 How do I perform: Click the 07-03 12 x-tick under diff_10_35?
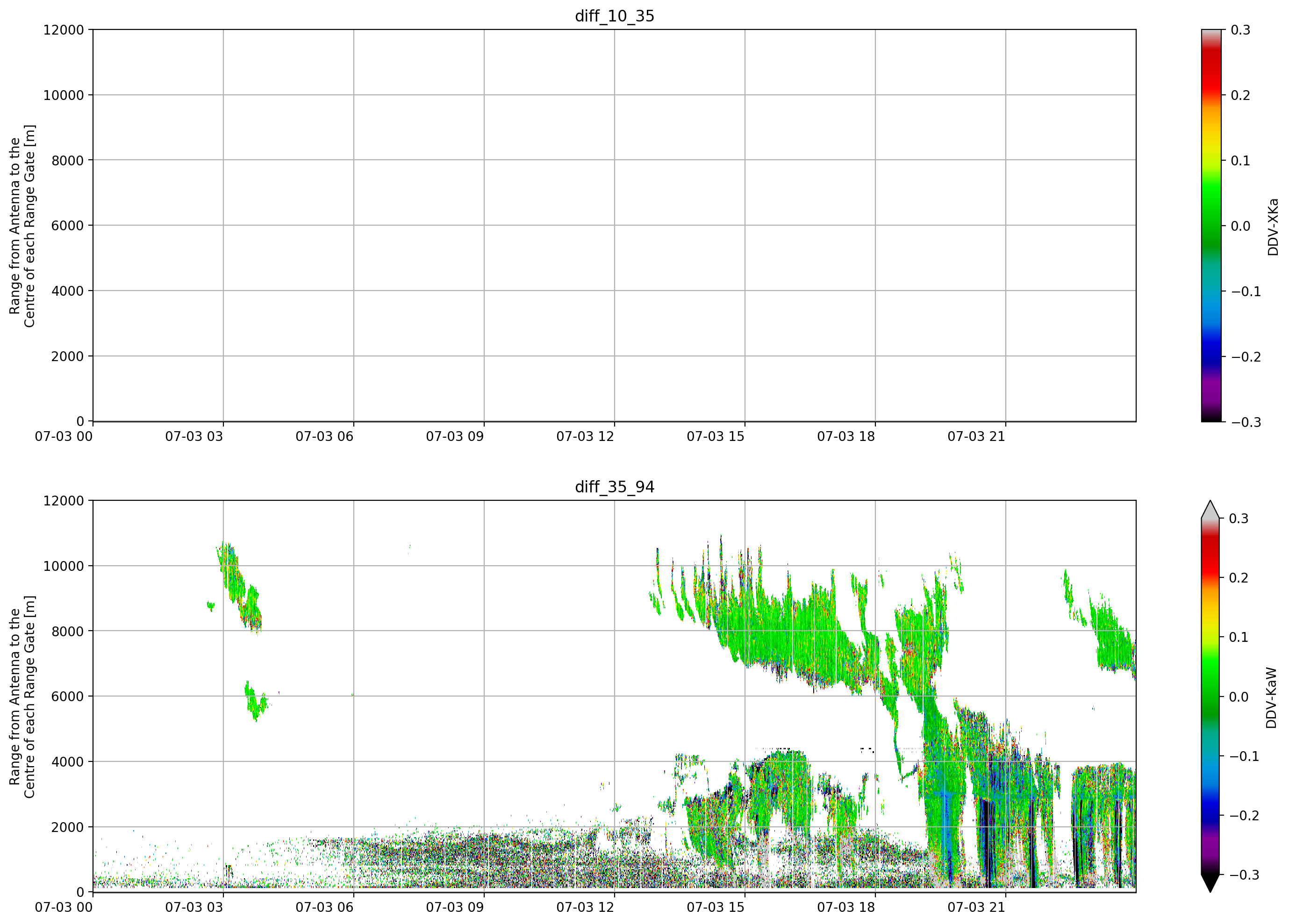[x=586, y=436]
